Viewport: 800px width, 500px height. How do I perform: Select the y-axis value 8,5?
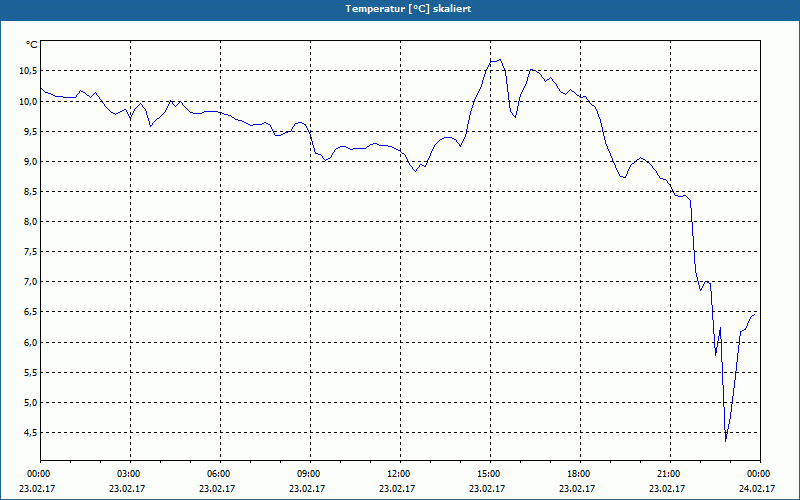click(x=30, y=191)
